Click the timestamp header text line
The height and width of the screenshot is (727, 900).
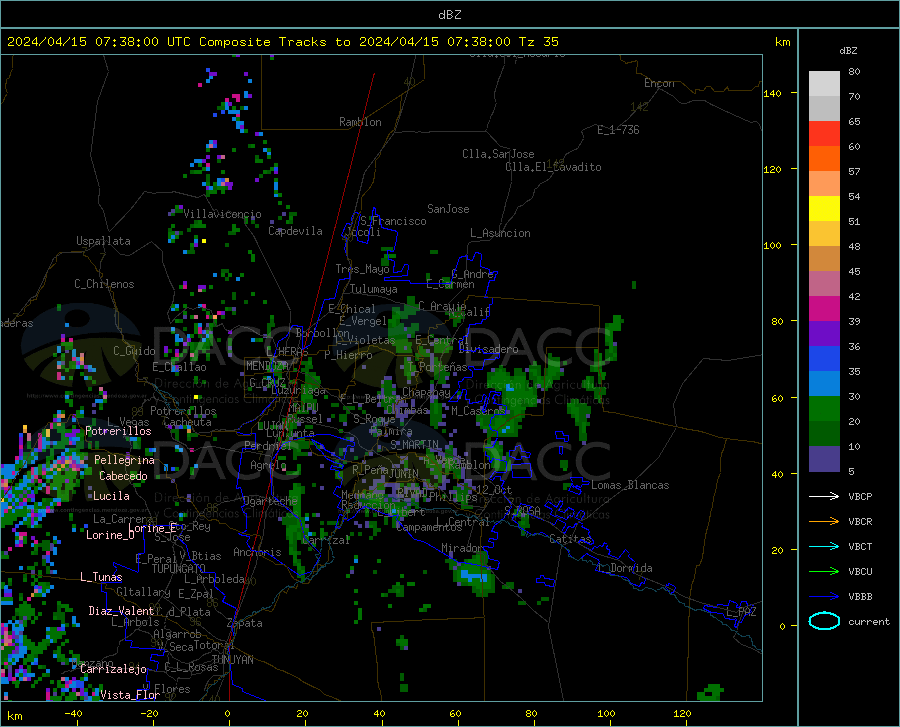pos(282,42)
